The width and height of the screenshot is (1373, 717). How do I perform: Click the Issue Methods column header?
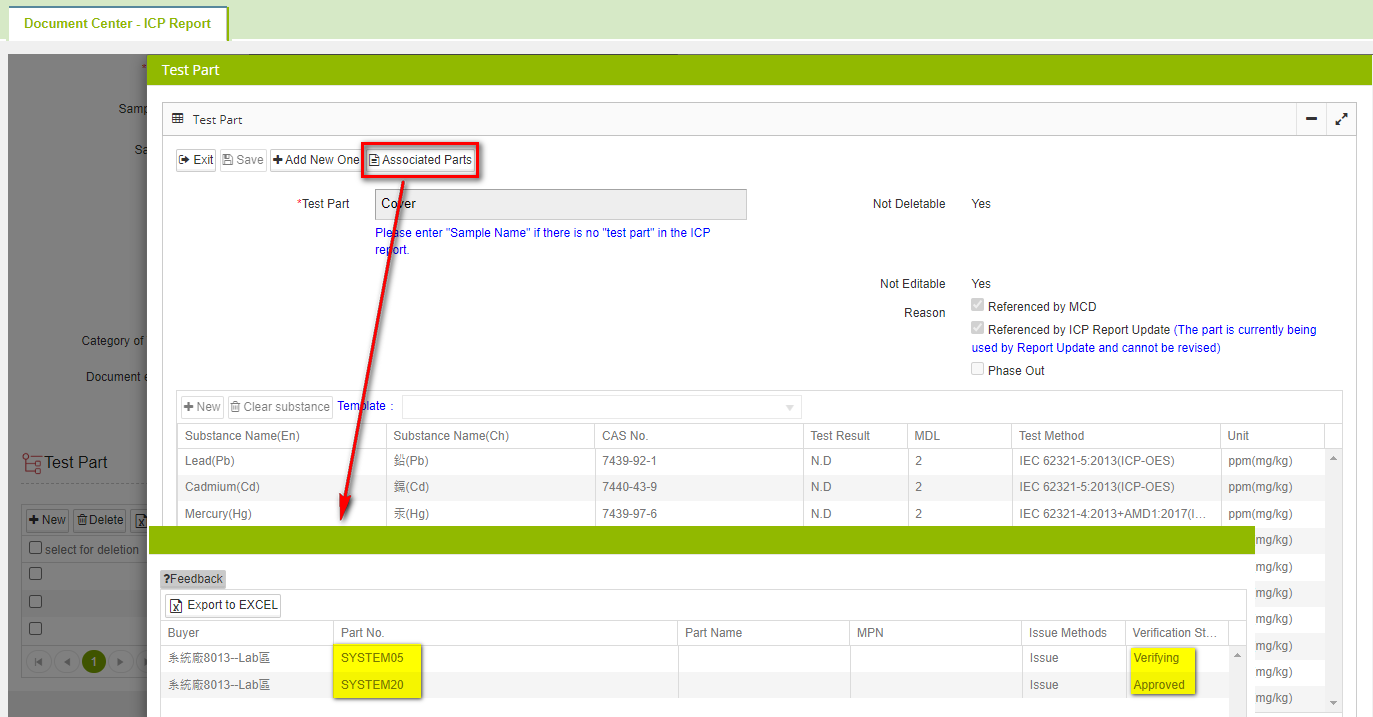point(1075,633)
